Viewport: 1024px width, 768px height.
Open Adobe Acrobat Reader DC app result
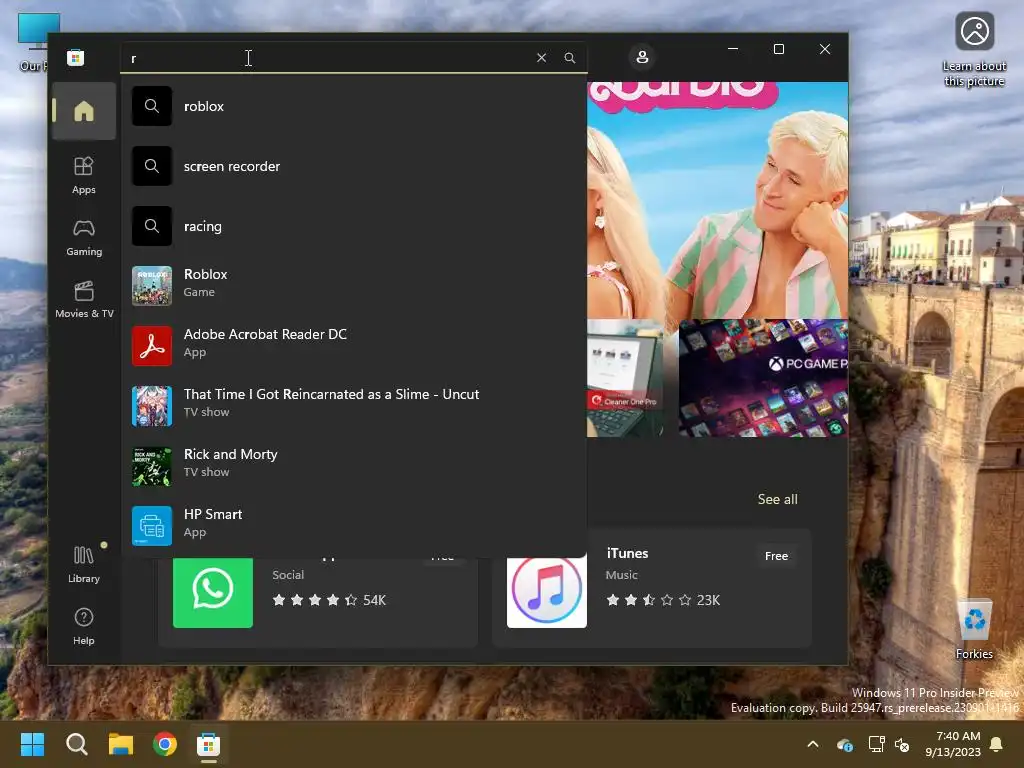click(354, 345)
